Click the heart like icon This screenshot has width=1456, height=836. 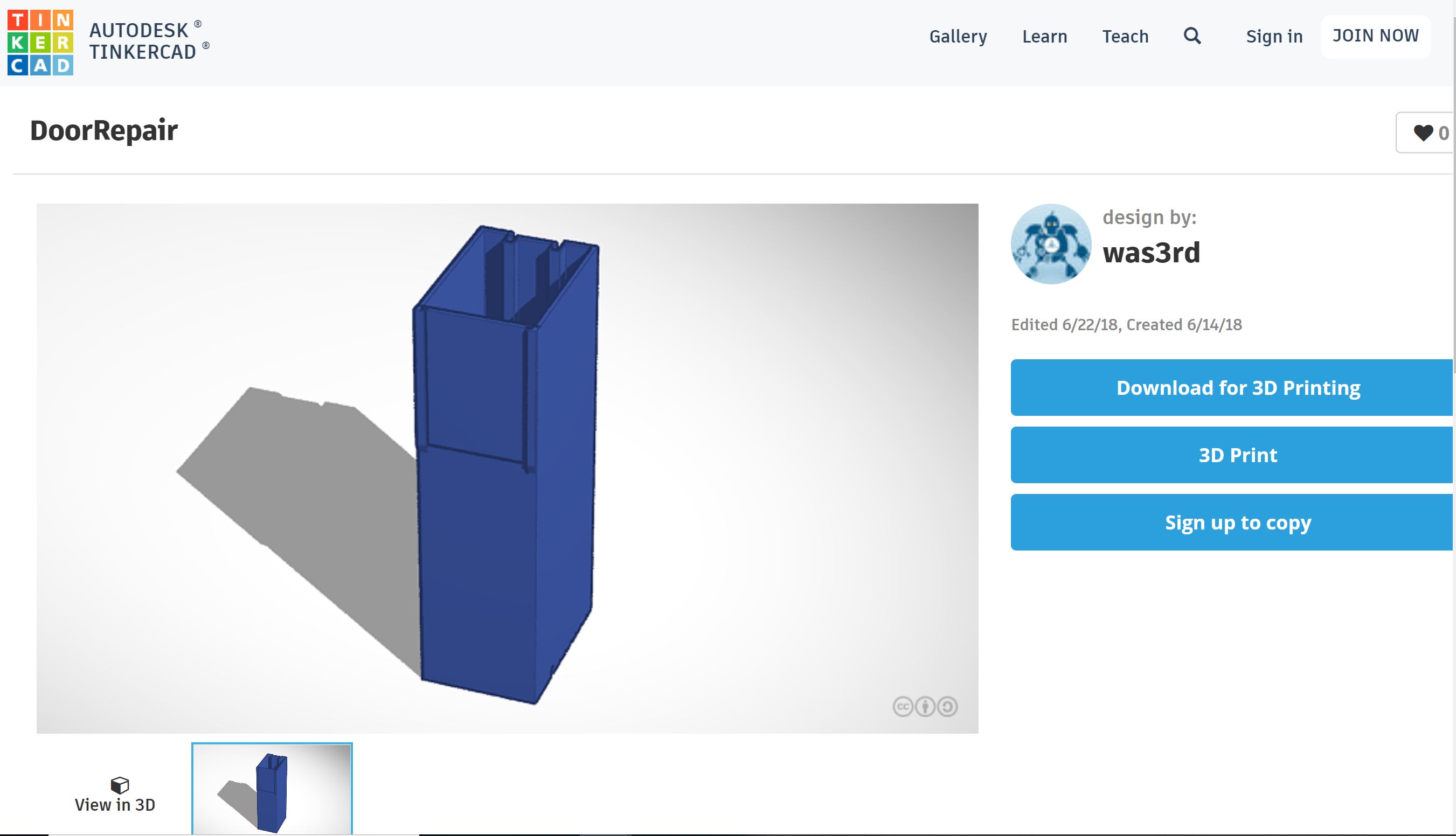coord(1423,133)
